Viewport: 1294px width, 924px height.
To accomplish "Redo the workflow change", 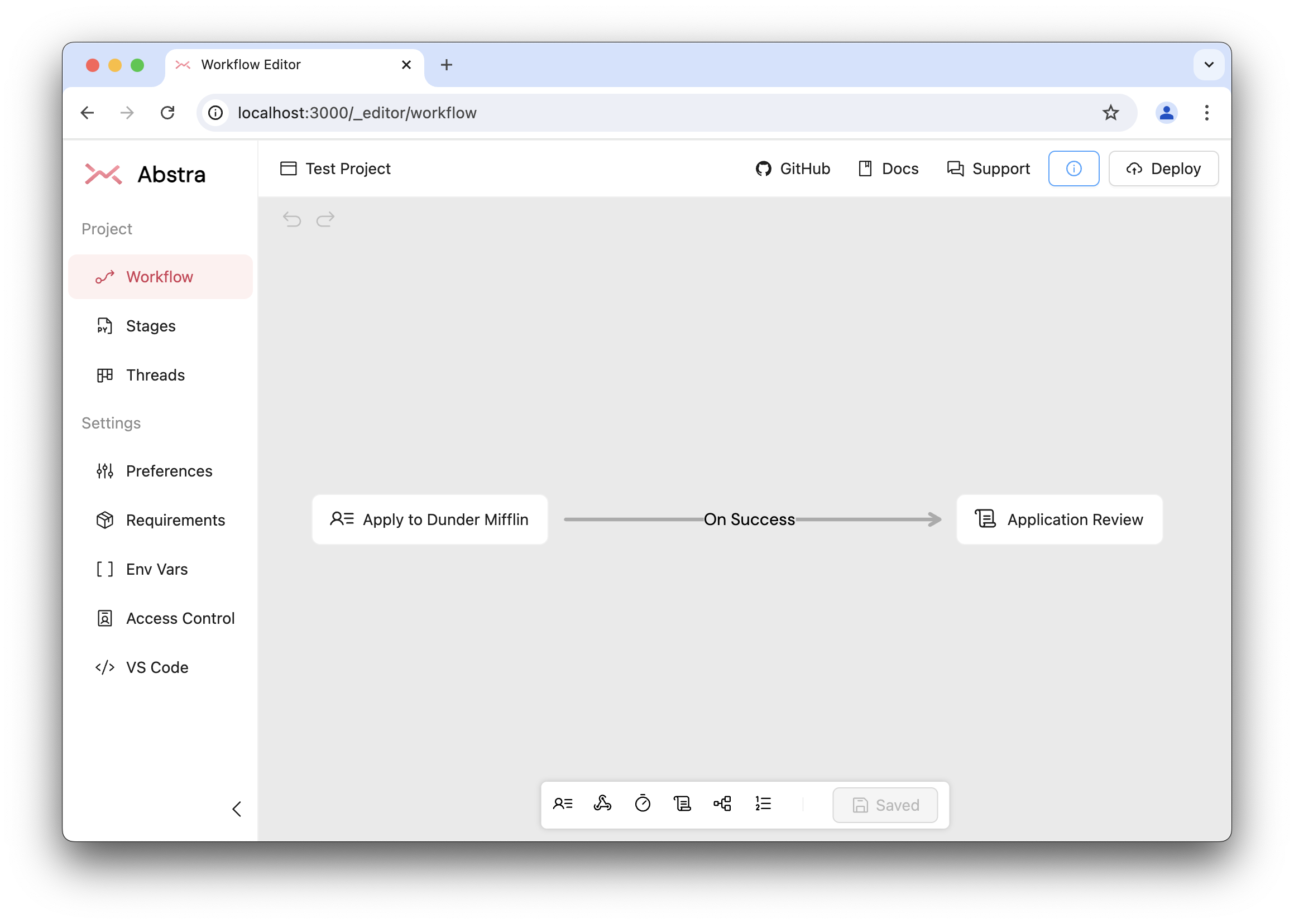I will tap(325, 219).
